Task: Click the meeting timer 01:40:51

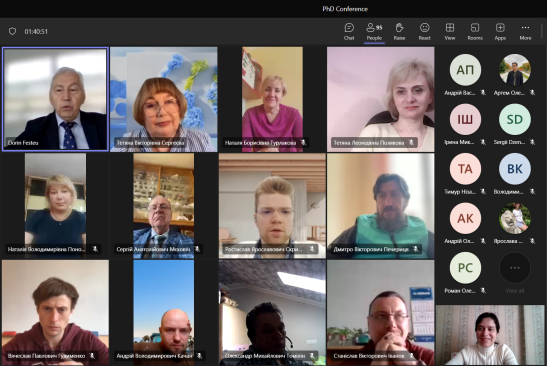Action: coord(36,31)
